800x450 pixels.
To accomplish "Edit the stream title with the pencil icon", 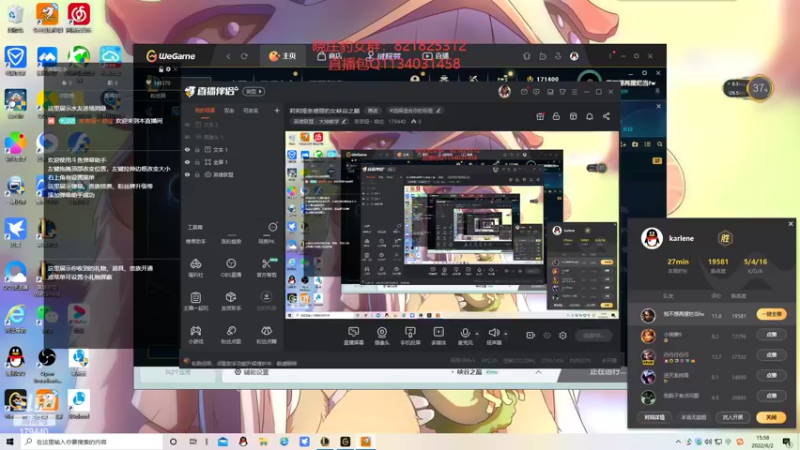I will 439,110.
